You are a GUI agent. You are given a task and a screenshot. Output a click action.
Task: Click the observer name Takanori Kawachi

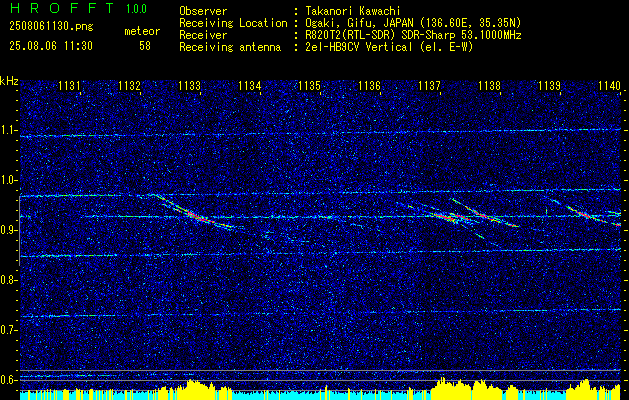[353, 12]
